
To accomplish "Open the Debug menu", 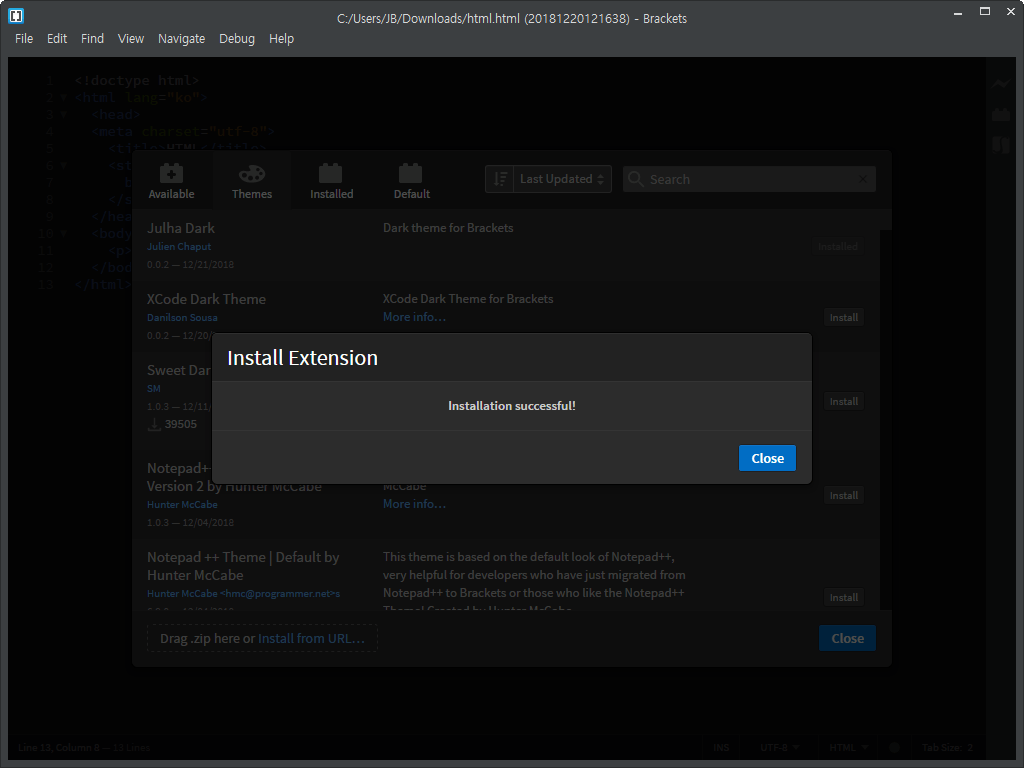I will [x=236, y=39].
